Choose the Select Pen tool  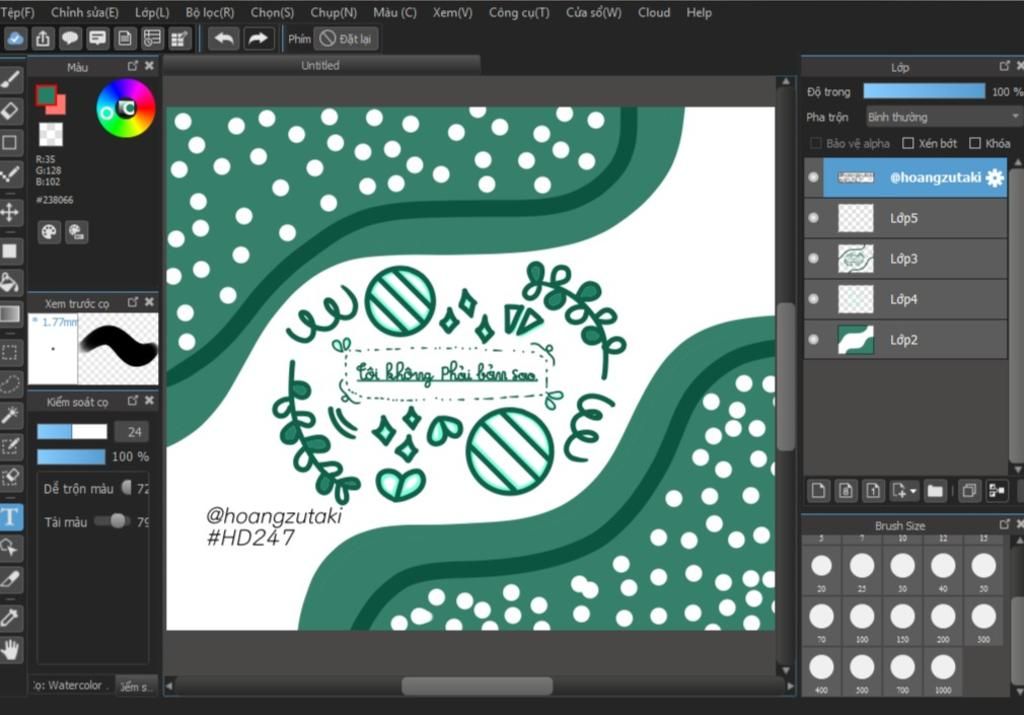coord(10,446)
